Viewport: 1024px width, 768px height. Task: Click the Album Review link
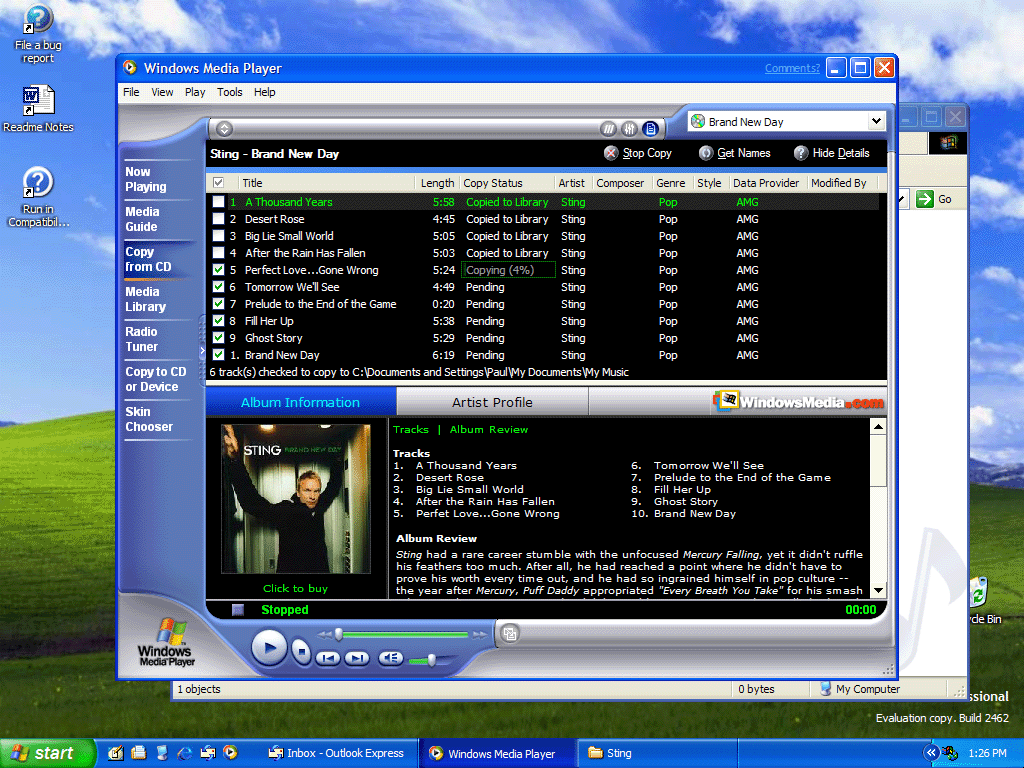pos(488,430)
